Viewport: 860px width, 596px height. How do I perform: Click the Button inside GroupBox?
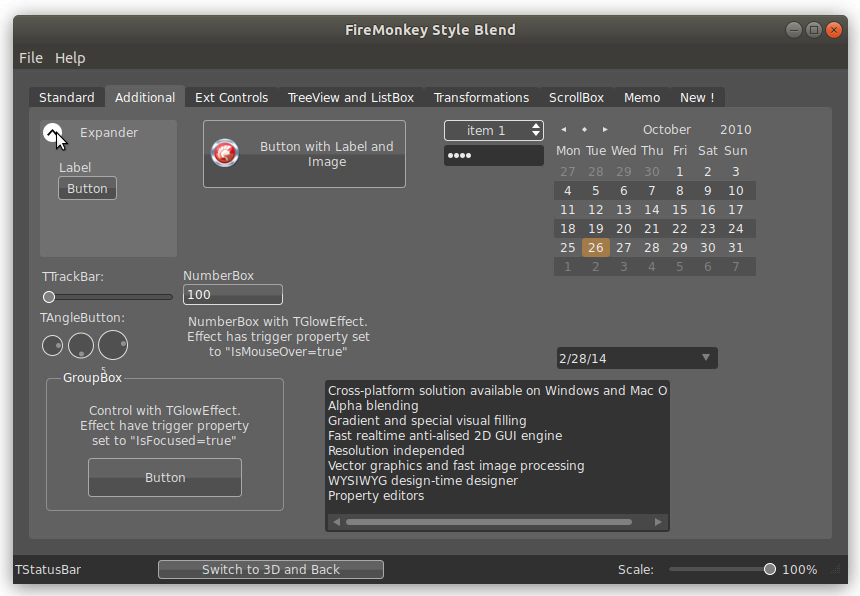[x=165, y=478]
